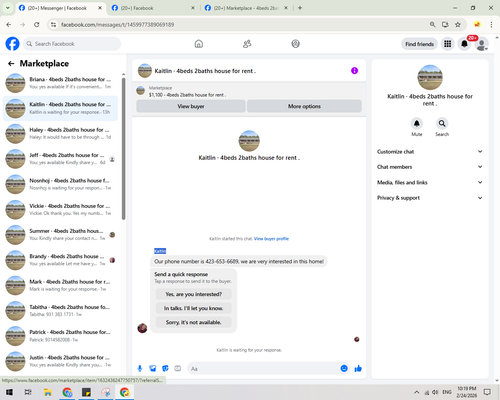
Task: Switch to the Marketplace - 4beds tab
Action: pos(246,8)
